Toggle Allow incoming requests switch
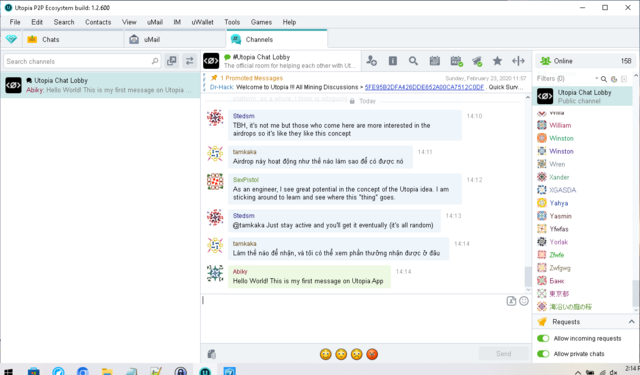 coord(543,338)
